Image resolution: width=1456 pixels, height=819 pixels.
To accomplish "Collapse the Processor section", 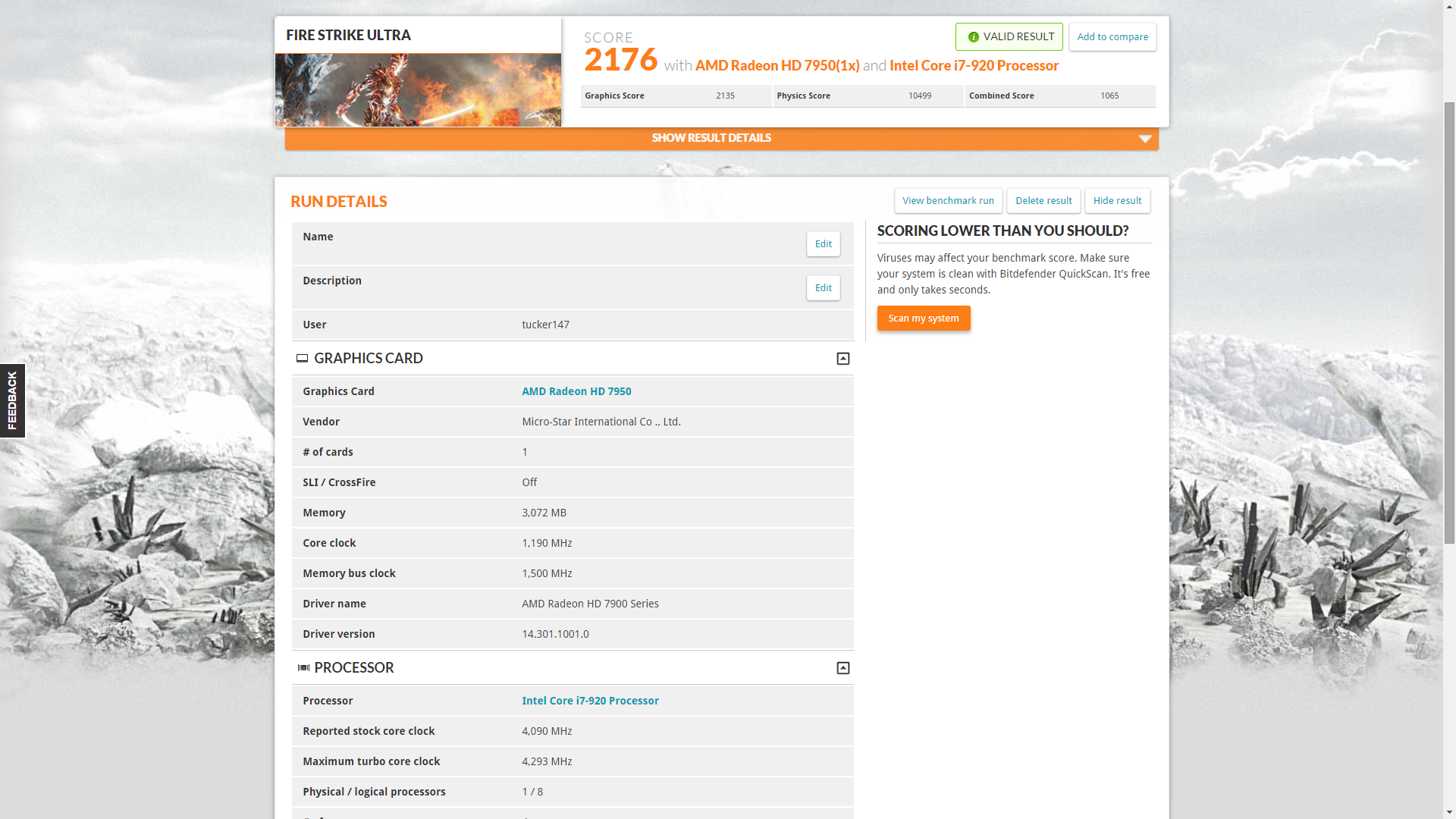I will tap(843, 668).
